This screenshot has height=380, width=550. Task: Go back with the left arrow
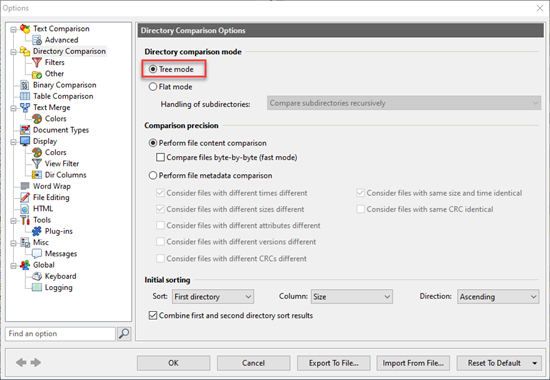coord(21,362)
